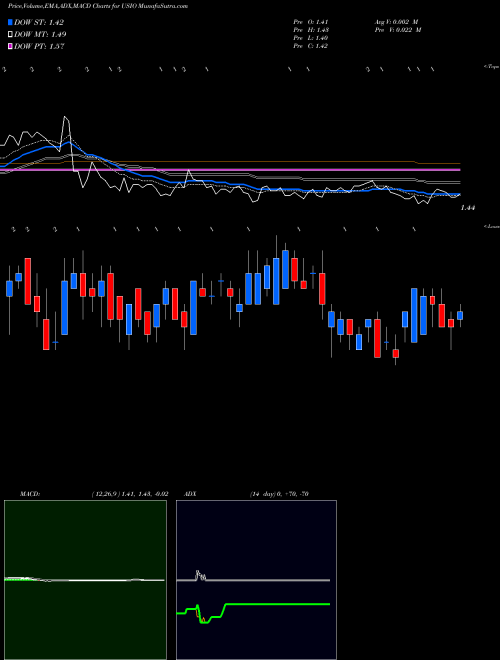Click inside the dark blue ADX chart panel
The height and width of the screenshot is (660, 500).
tap(256, 580)
